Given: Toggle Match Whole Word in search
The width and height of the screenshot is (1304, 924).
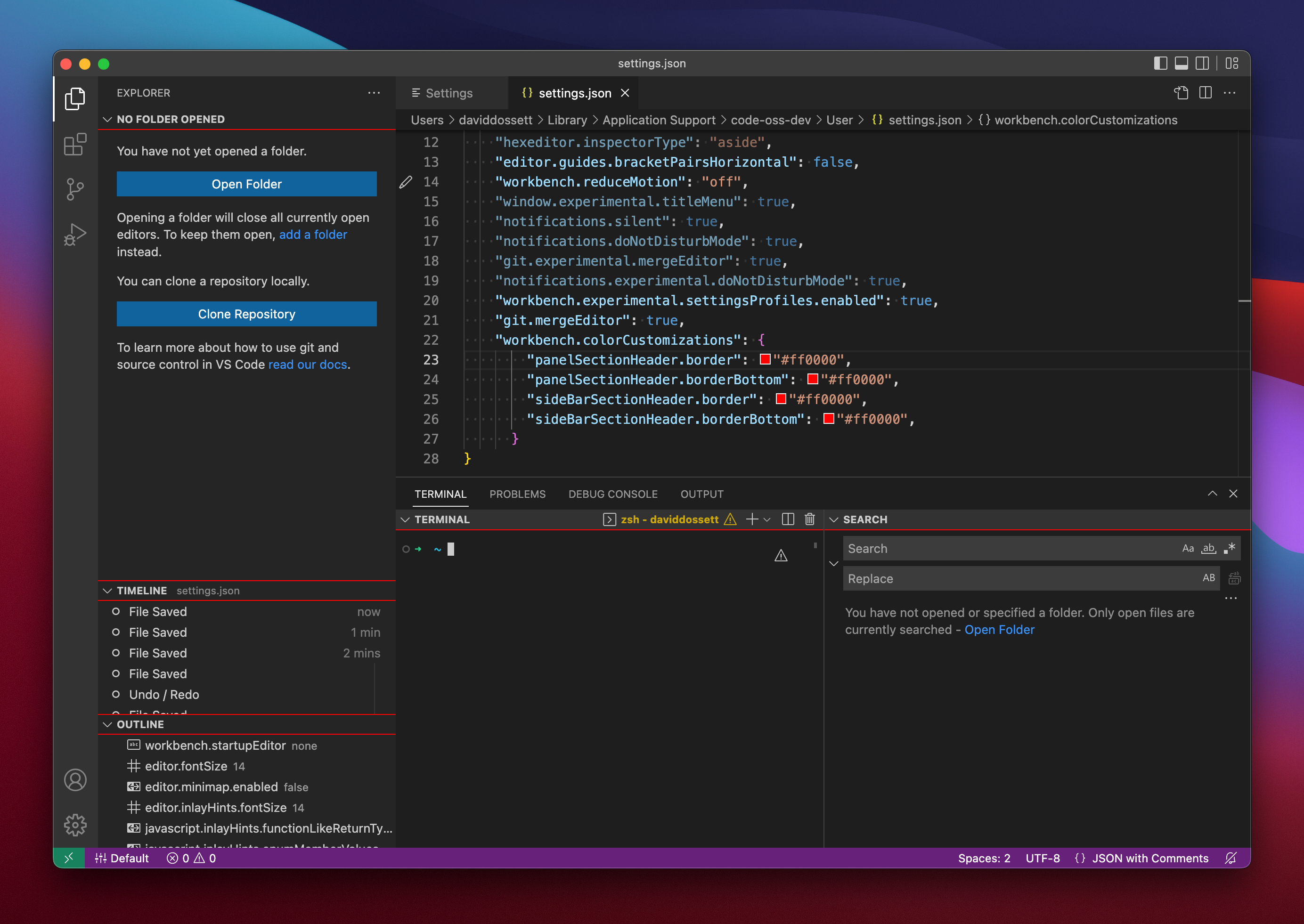Looking at the screenshot, I should [x=1208, y=549].
